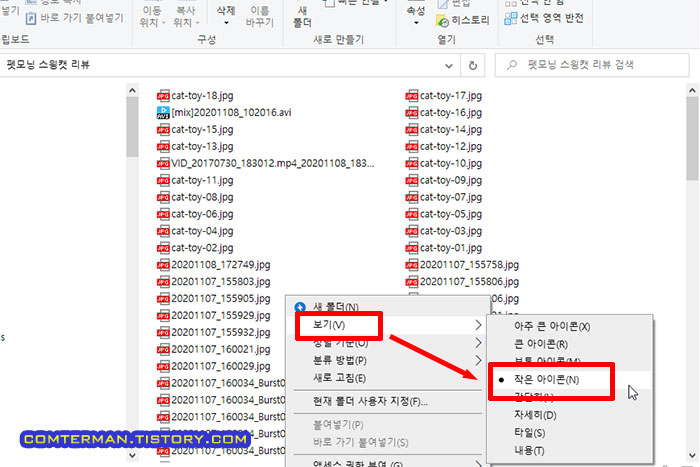Expand the 보기(V) submenu arrow
The image size is (700, 467).
pyautogui.click(x=478, y=325)
